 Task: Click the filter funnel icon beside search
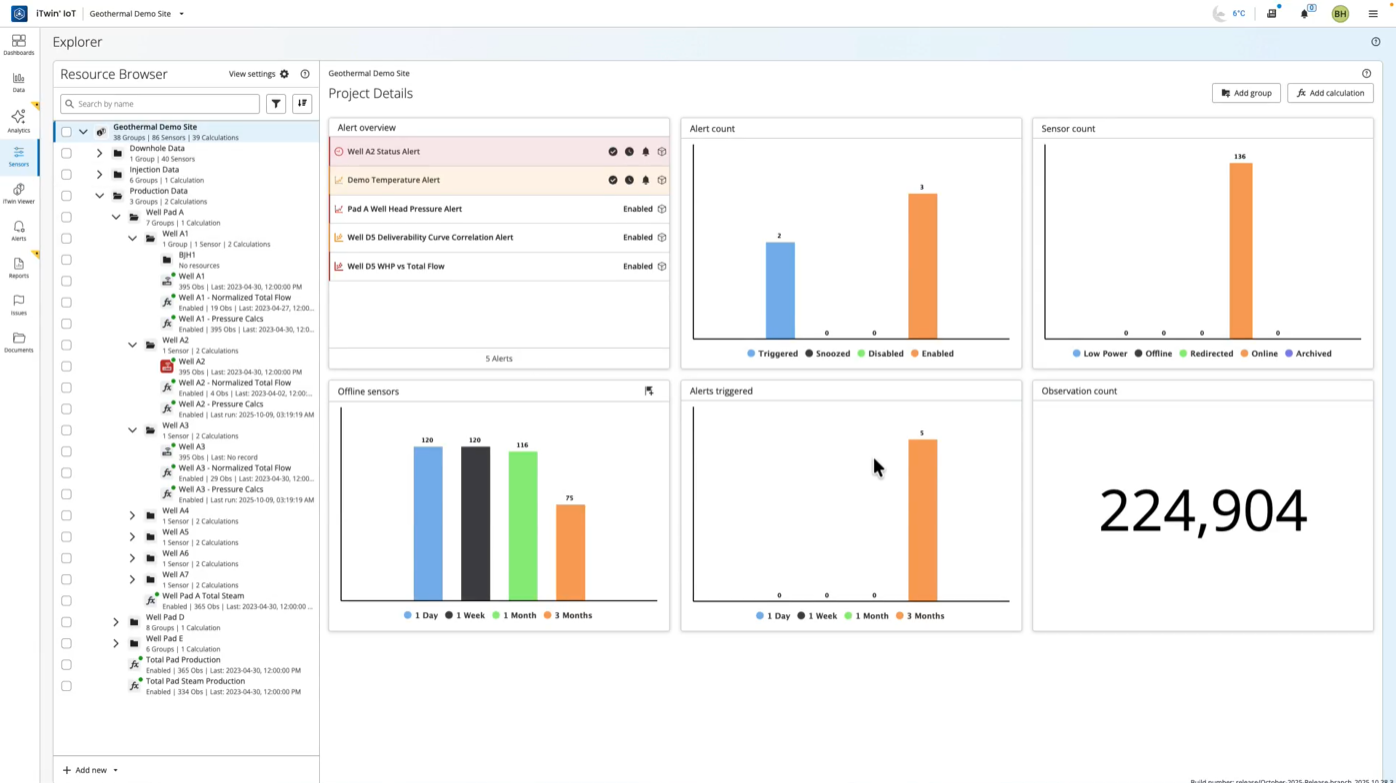276,104
